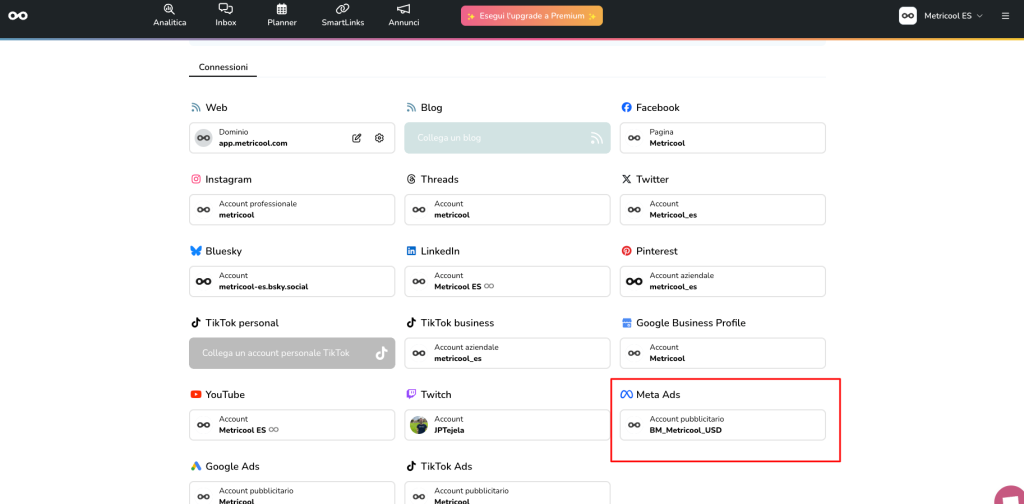Expand the Metricool ES brand dropdown
Image resolution: width=1024 pixels, height=504 pixels.
(x=941, y=16)
